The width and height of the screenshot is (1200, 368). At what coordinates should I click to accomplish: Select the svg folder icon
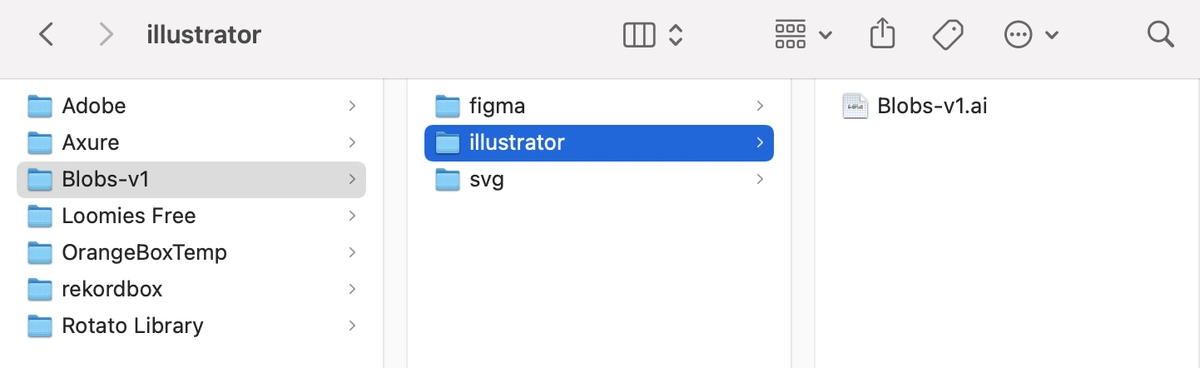point(448,179)
